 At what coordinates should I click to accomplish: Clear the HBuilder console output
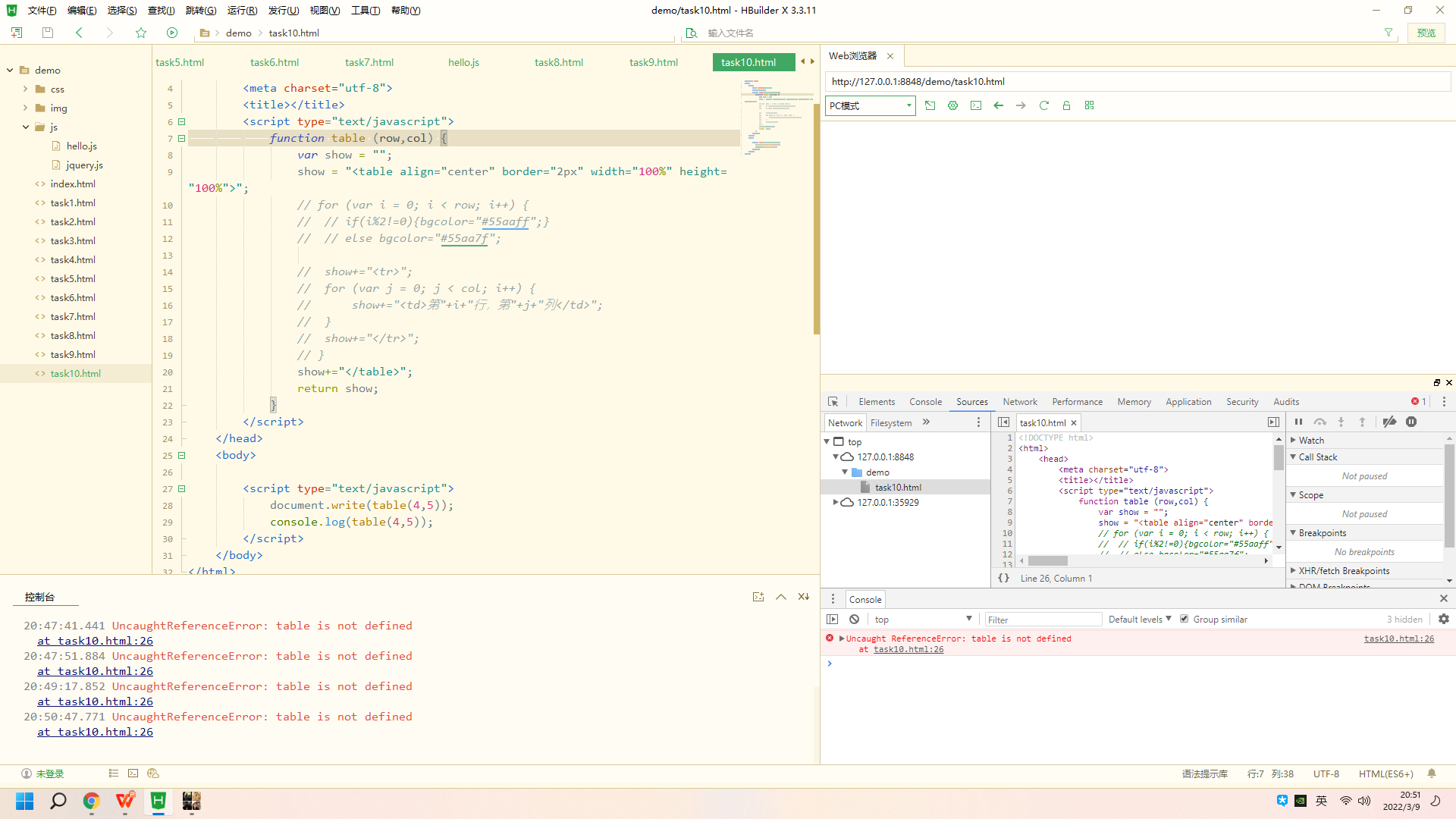pyautogui.click(x=804, y=598)
